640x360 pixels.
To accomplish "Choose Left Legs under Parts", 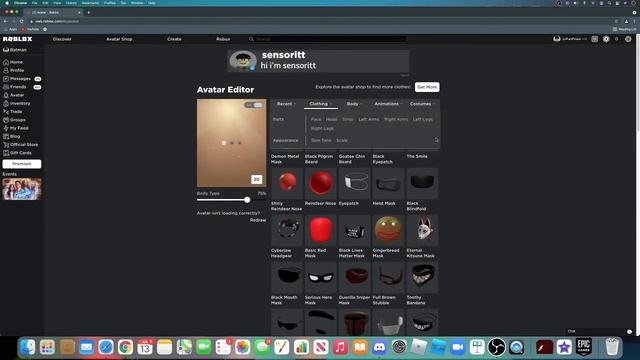I will [x=422, y=120].
